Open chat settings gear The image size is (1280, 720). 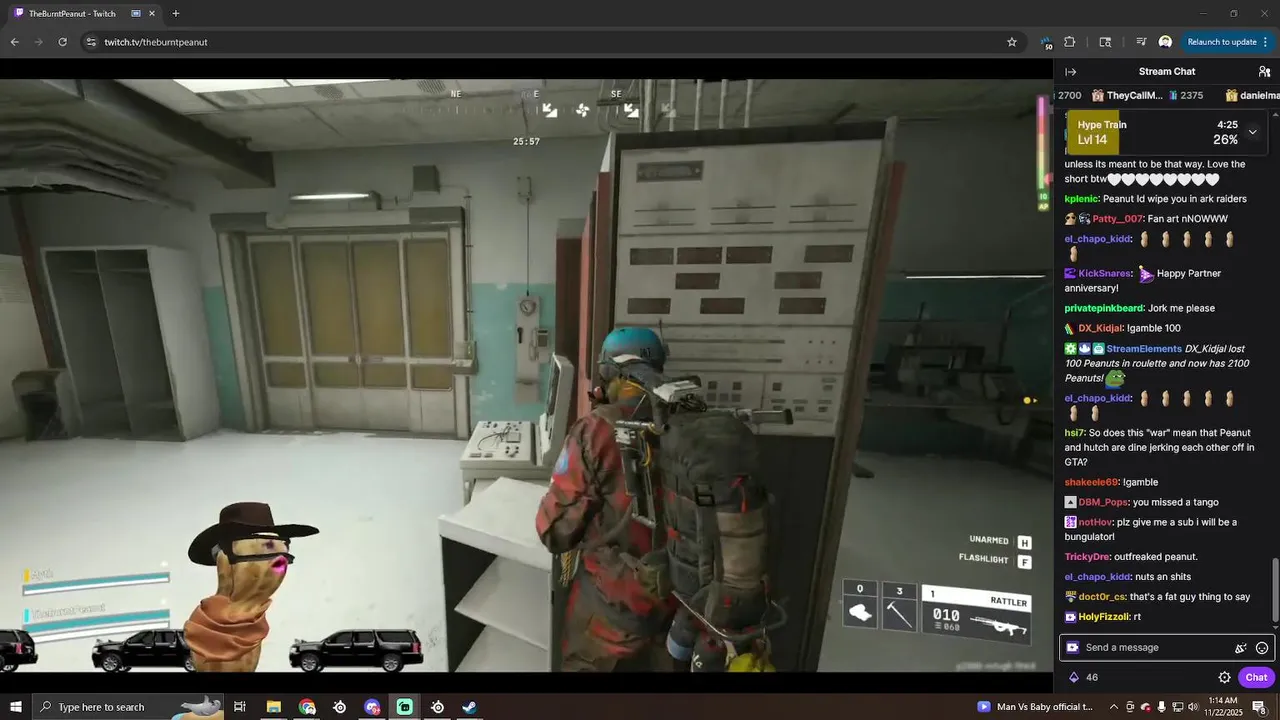click(x=1224, y=677)
